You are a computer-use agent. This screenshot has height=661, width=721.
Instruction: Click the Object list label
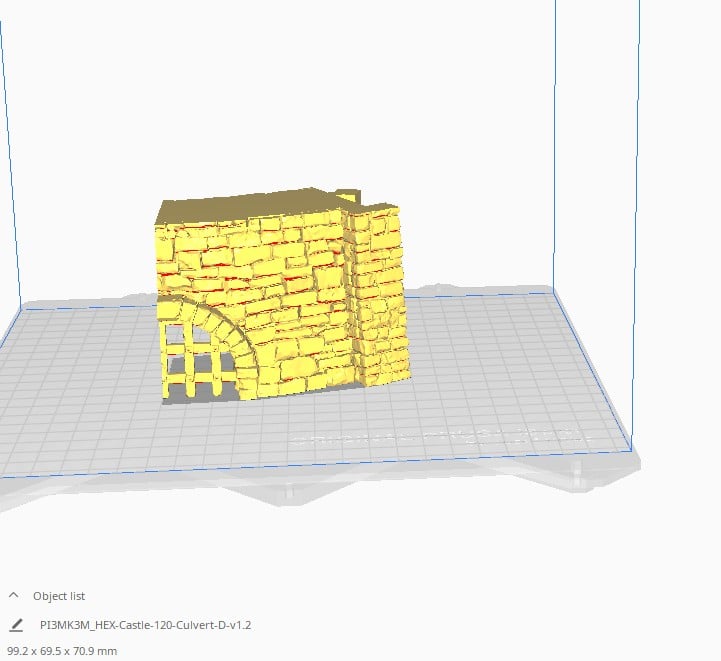(x=59, y=596)
